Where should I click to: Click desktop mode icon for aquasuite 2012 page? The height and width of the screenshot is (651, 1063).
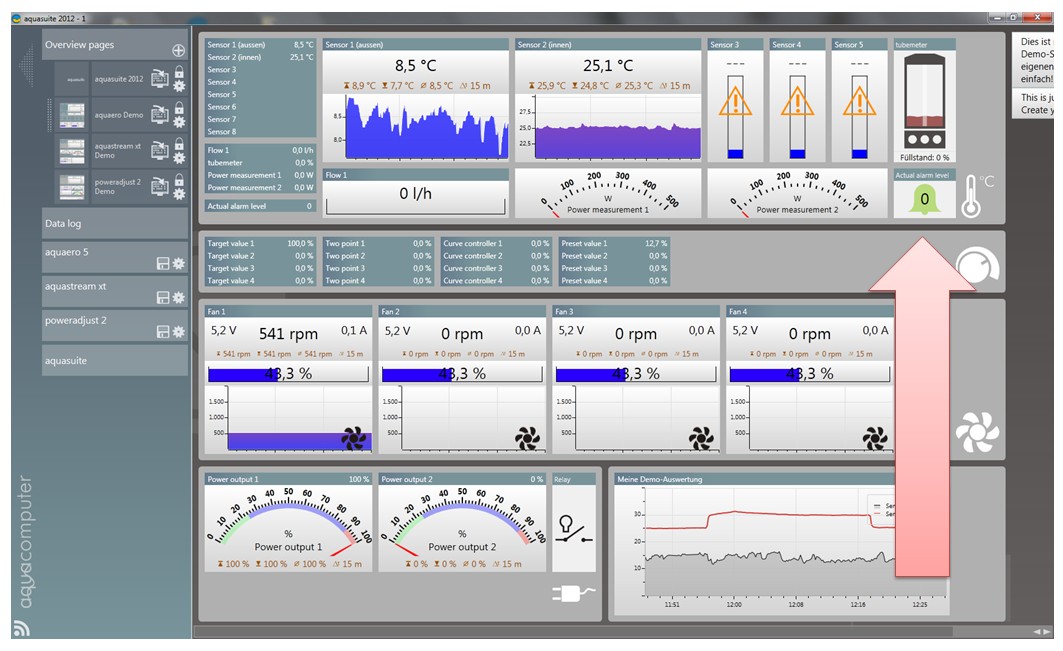[x=159, y=78]
